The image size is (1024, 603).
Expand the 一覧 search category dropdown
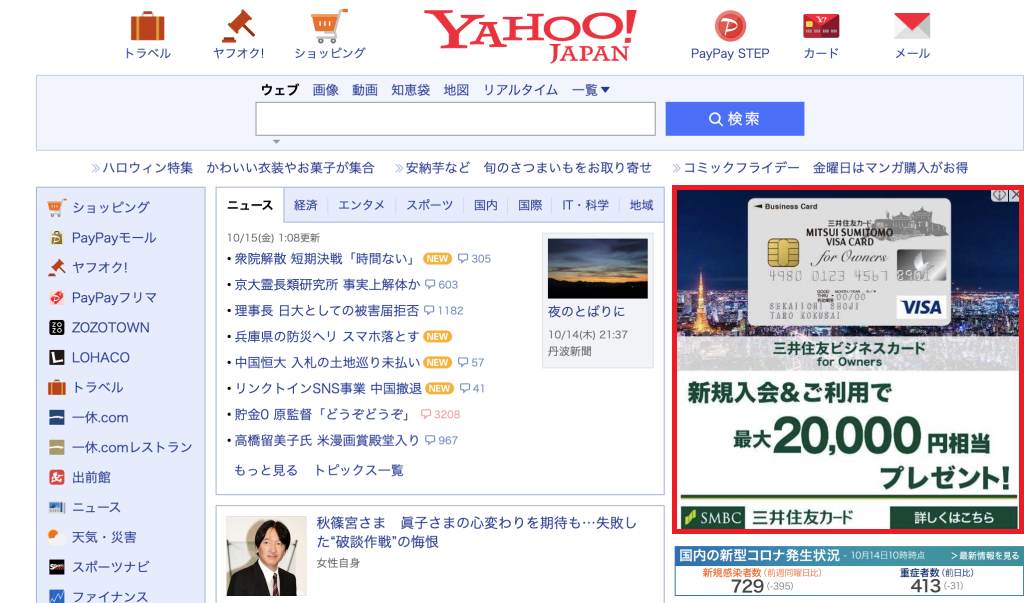pos(590,90)
